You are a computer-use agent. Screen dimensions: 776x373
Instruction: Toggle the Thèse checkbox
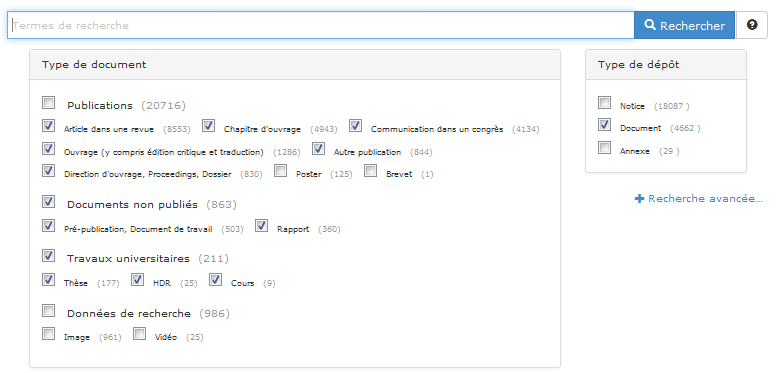48,280
